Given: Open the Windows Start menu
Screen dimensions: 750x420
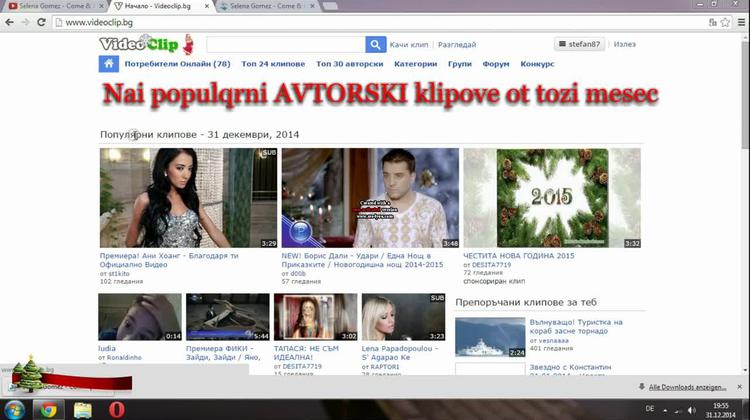Looking at the screenshot, I should 13,409.
